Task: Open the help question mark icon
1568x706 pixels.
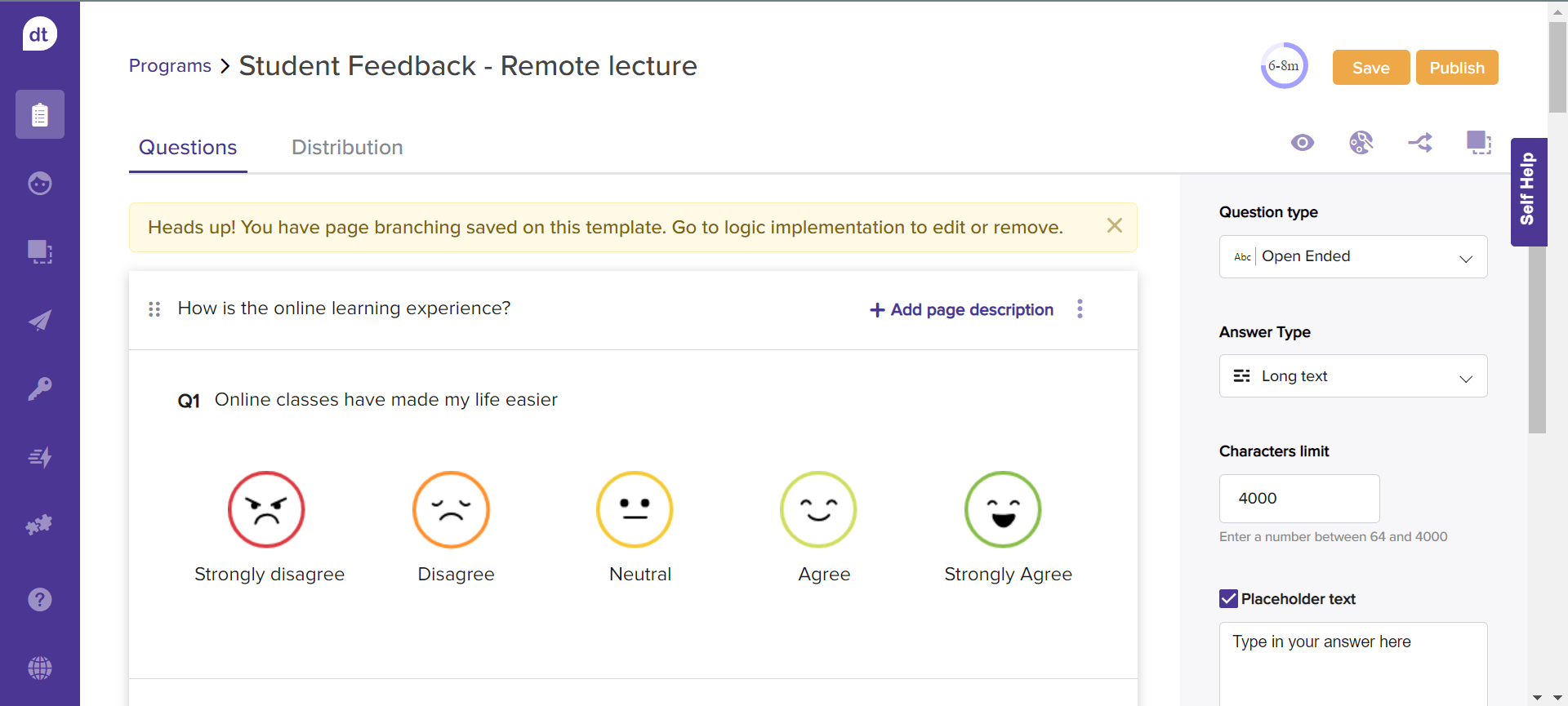Action: (x=39, y=599)
